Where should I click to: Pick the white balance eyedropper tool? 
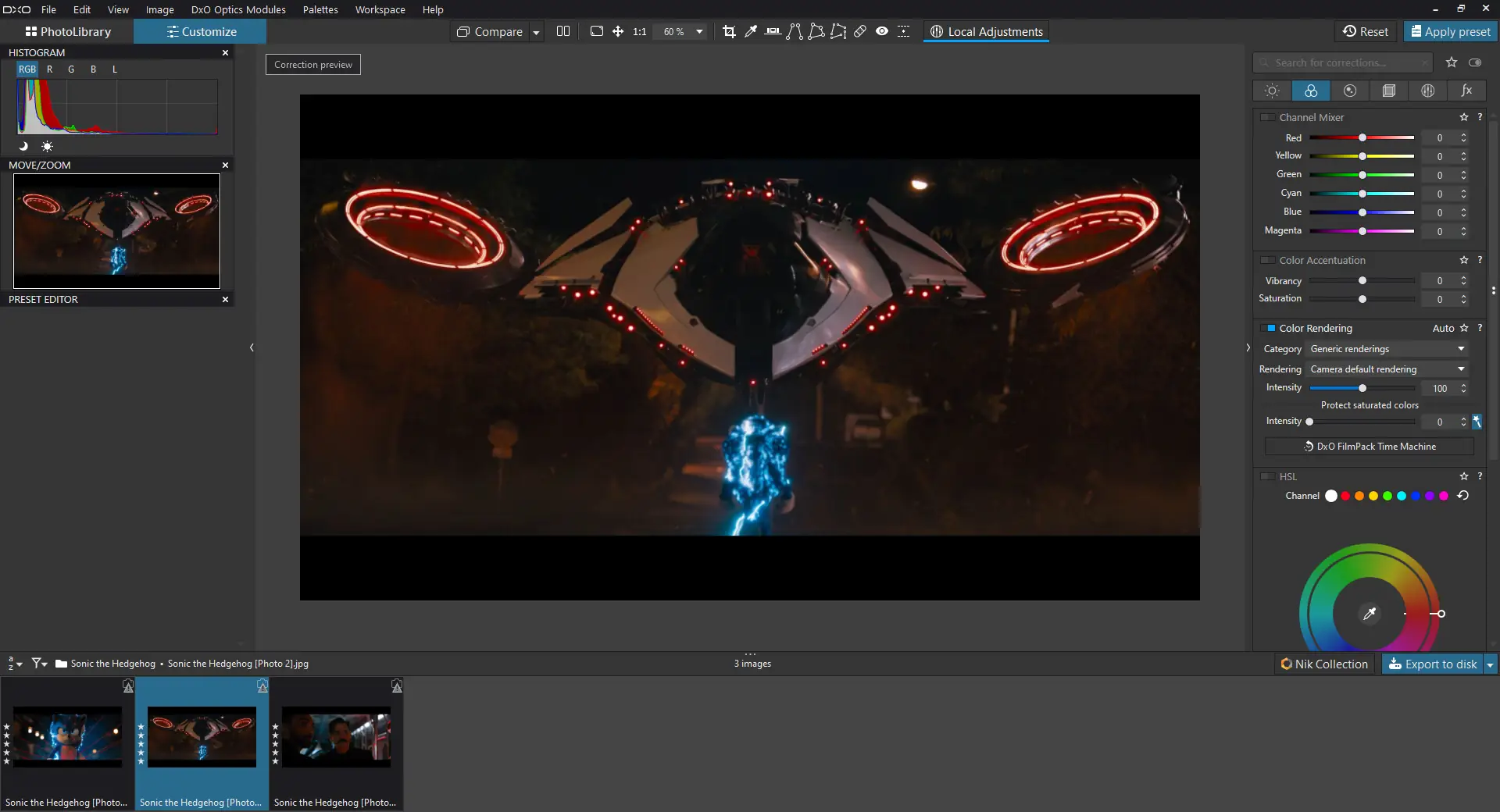coord(751,31)
